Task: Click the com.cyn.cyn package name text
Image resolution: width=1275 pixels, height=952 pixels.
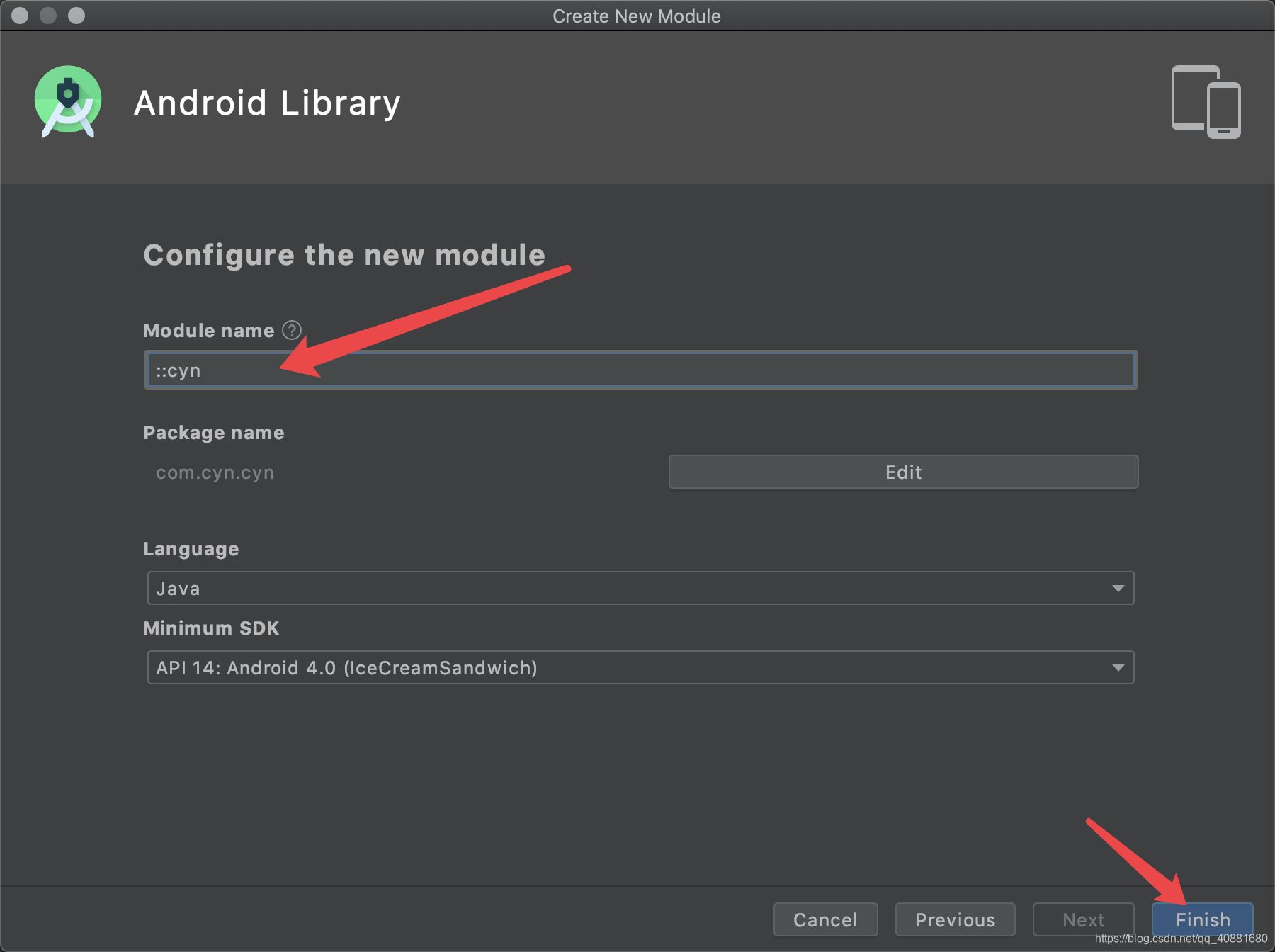Action: 215,471
